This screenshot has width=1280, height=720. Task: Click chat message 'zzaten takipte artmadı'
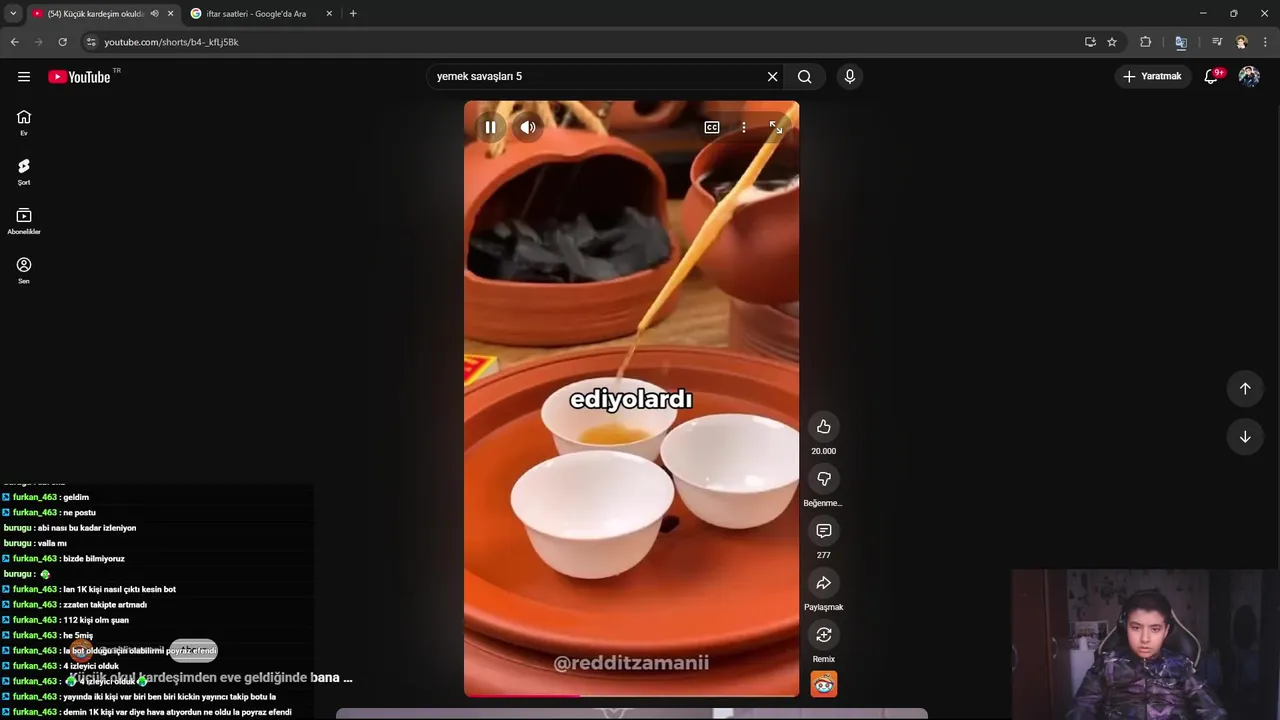click(x=105, y=604)
